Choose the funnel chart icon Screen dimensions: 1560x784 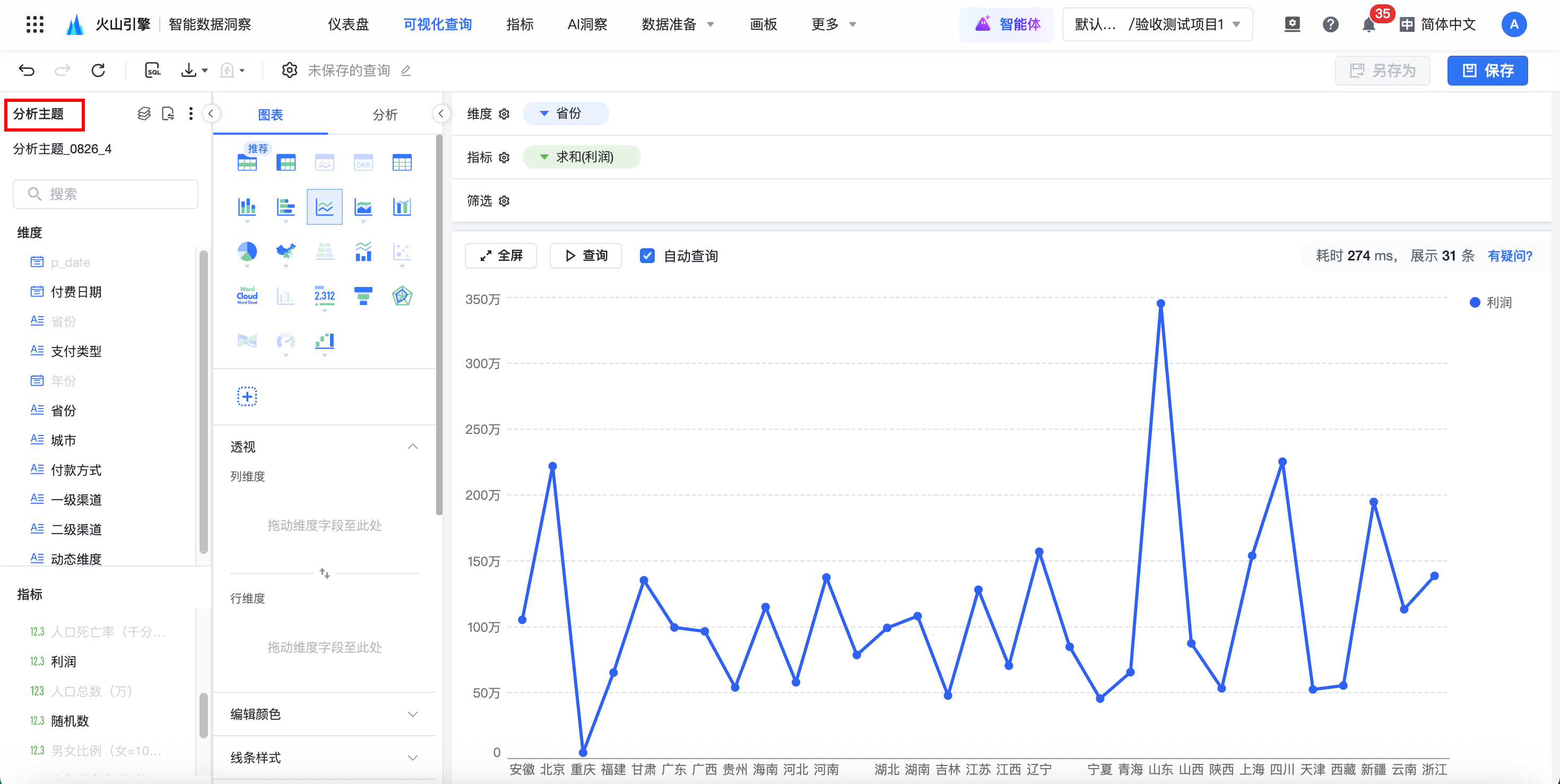(x=363, y=295)
